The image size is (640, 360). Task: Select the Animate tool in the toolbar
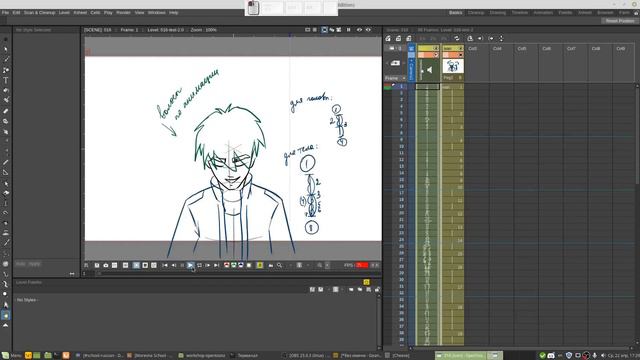pos(6,40)
